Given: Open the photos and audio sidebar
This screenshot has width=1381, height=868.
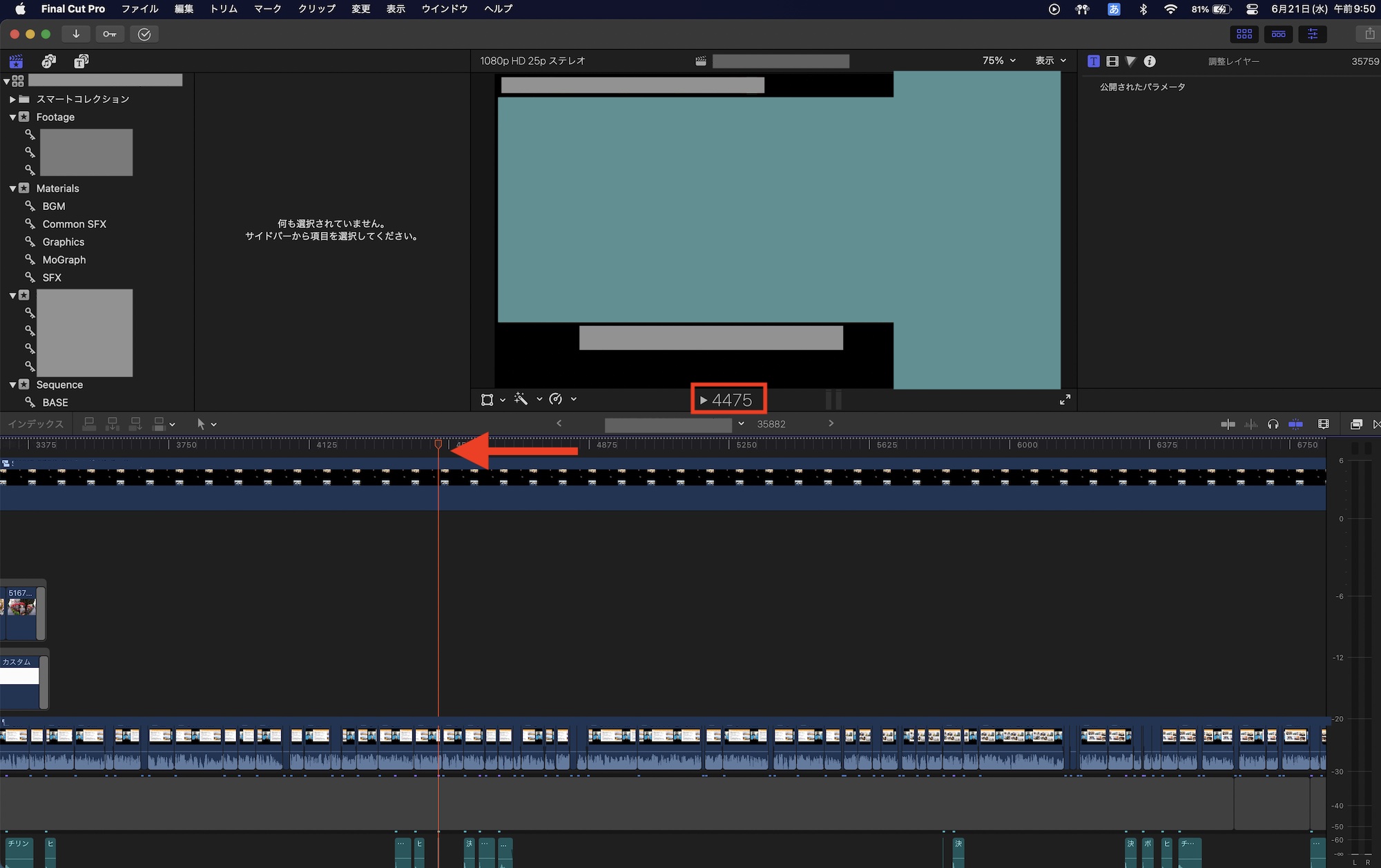Looking at the screenshot, I should pos(48,61).
